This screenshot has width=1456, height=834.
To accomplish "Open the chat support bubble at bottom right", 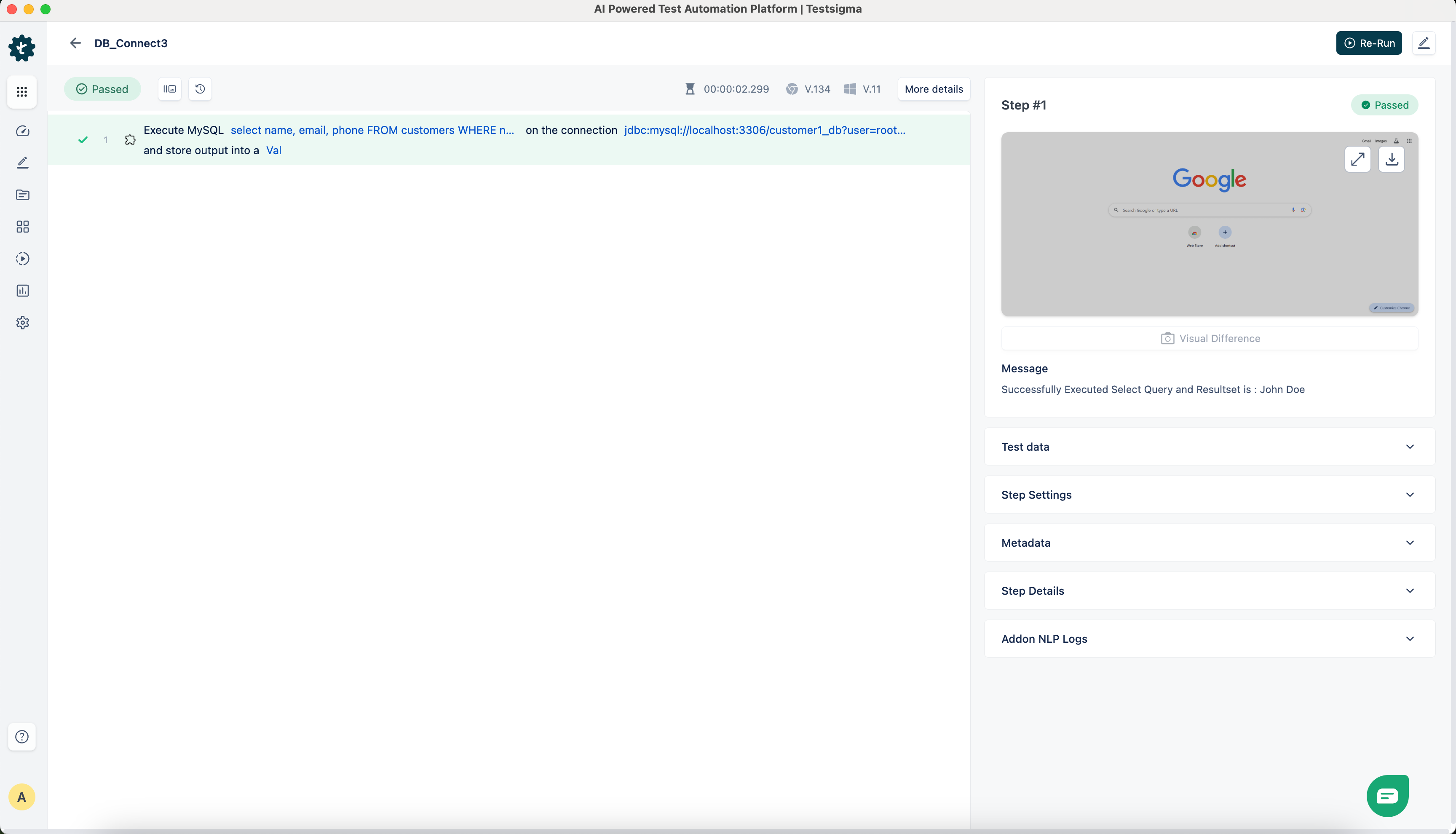I will [1387, 795].
